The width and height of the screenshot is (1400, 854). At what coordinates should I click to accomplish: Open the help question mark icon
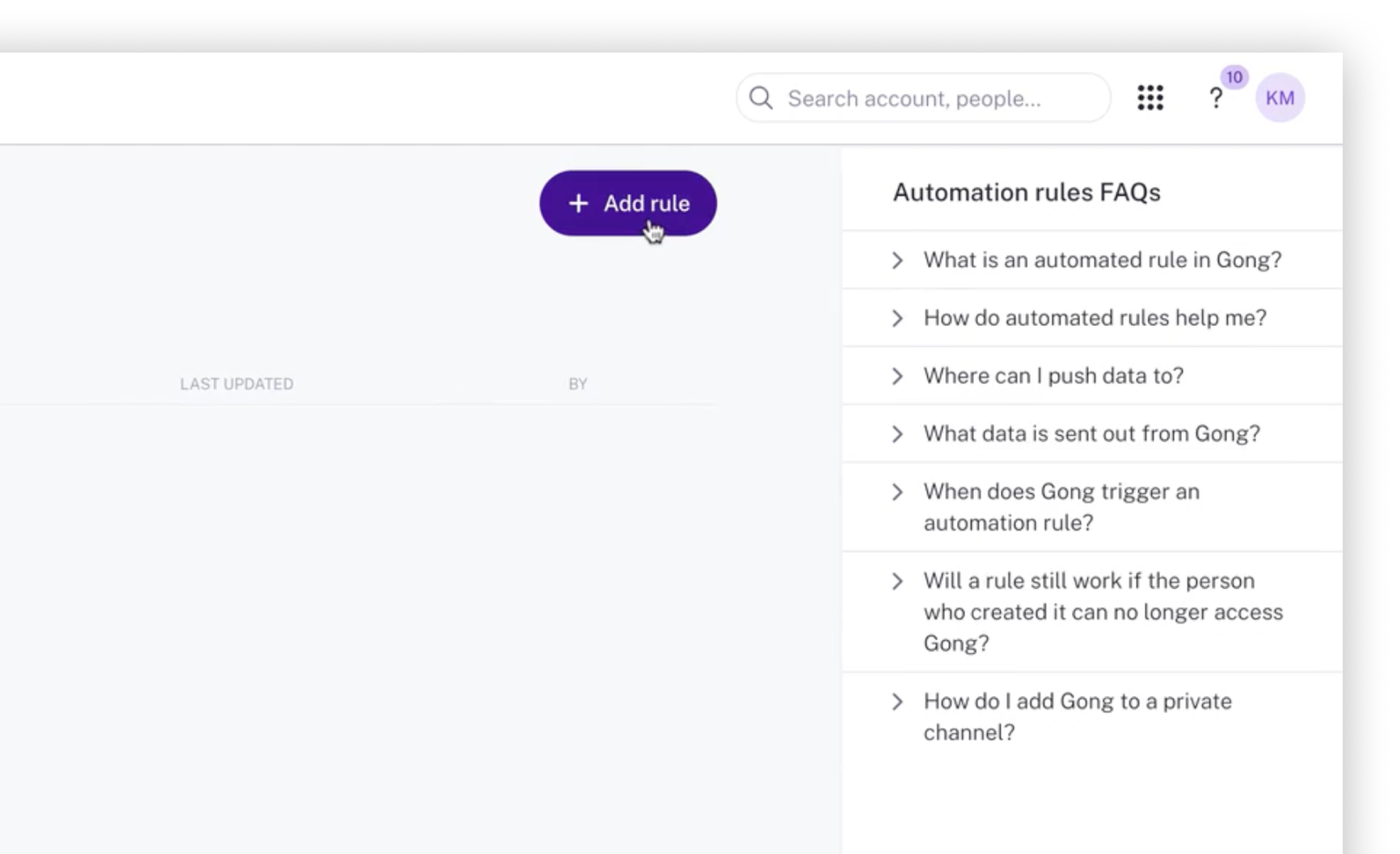pyautogui.click(x=1215, y=98)
